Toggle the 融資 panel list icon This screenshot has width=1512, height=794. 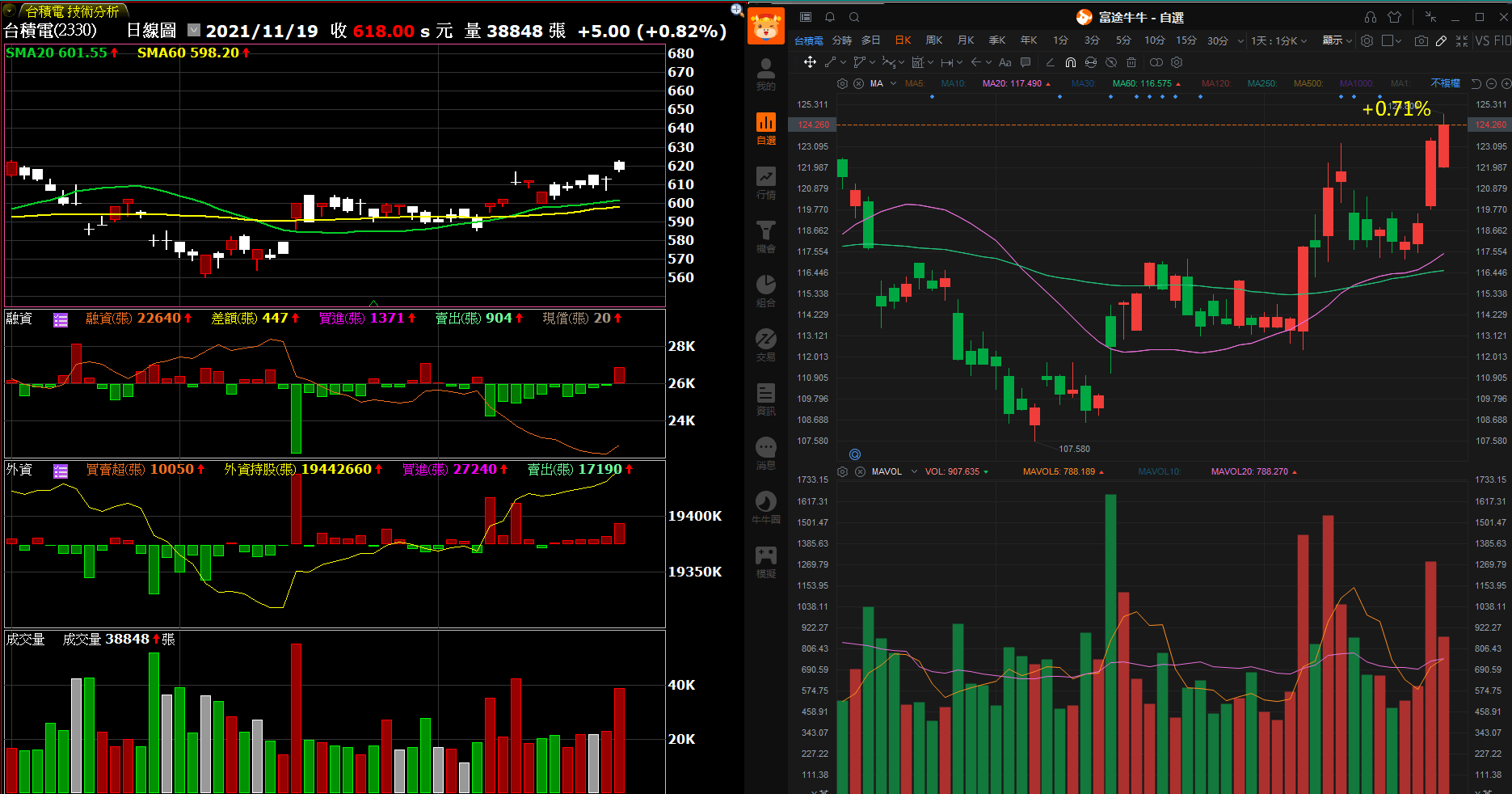(61, 319)
